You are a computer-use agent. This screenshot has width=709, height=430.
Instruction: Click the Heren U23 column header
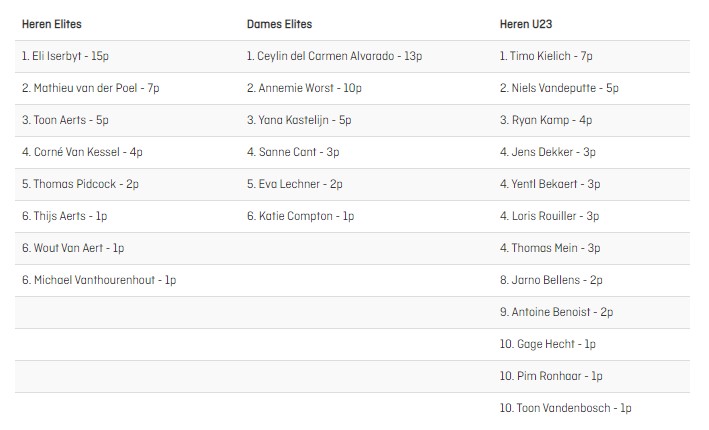(x=526, y=24)
